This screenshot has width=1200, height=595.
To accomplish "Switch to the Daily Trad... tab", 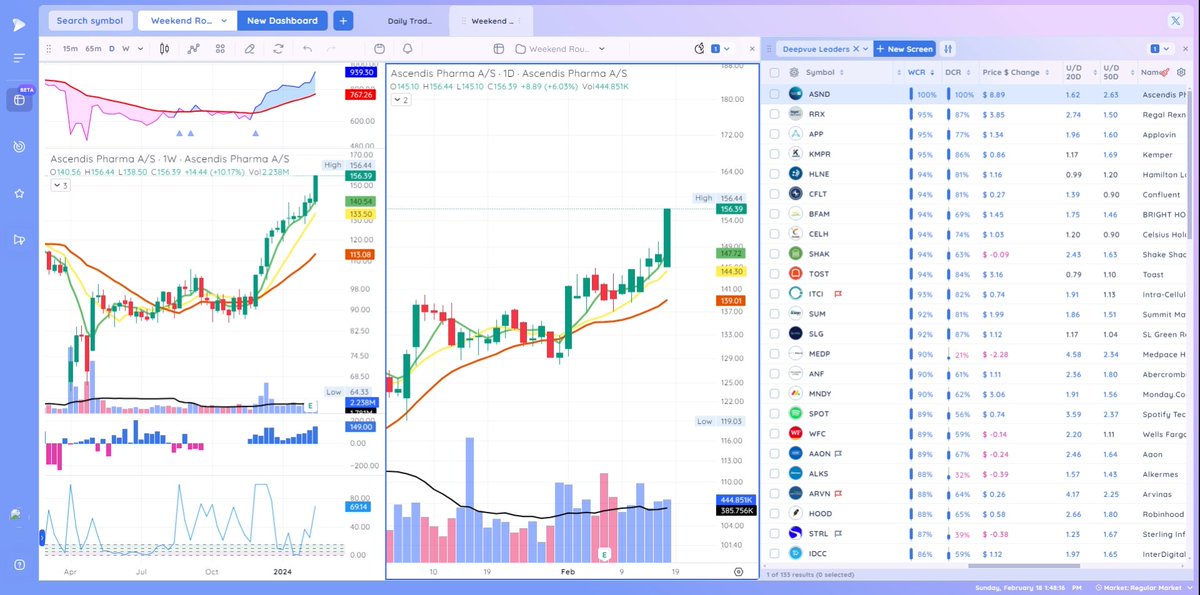I will pos(408,20).
